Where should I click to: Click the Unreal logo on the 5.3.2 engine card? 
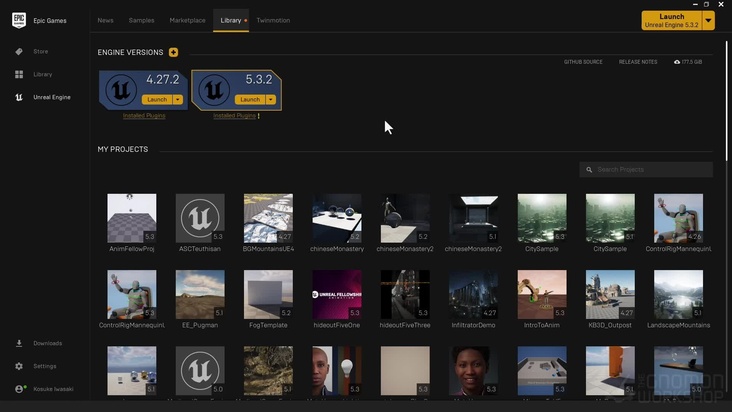tap(214, 90)
